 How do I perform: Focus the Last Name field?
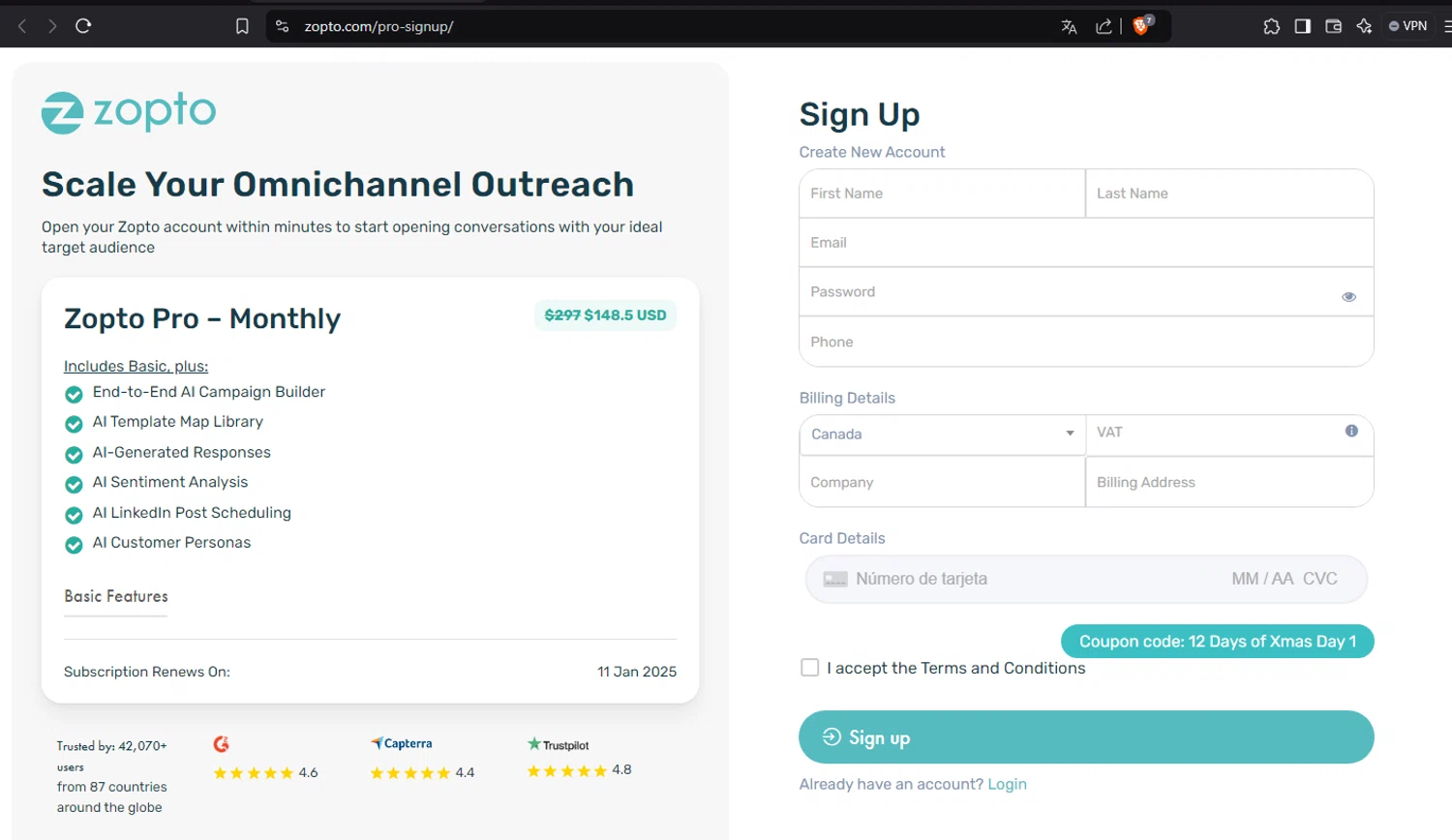[x=1229, y=194]
